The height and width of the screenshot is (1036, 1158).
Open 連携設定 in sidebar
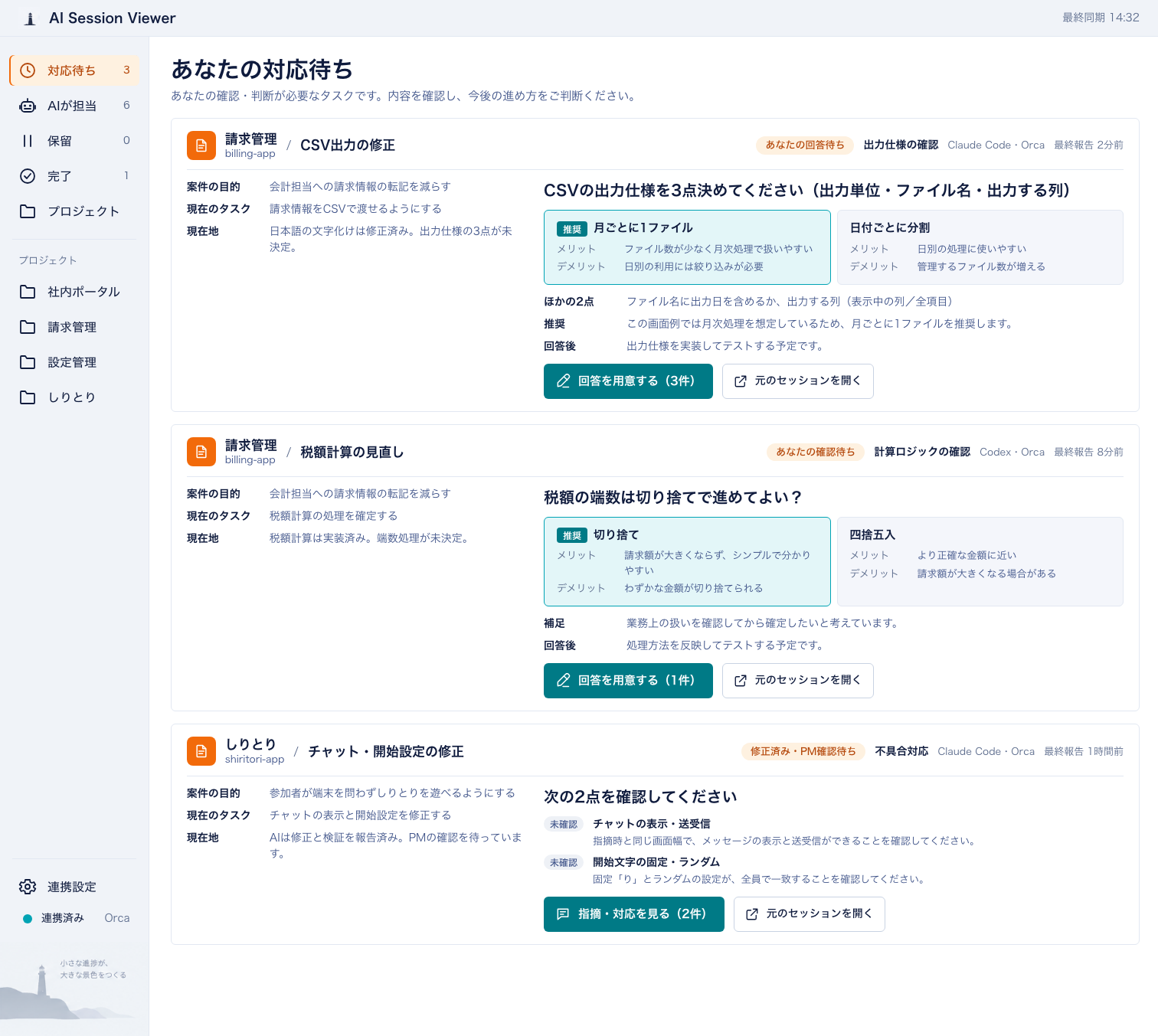click(x=74, y=887)
